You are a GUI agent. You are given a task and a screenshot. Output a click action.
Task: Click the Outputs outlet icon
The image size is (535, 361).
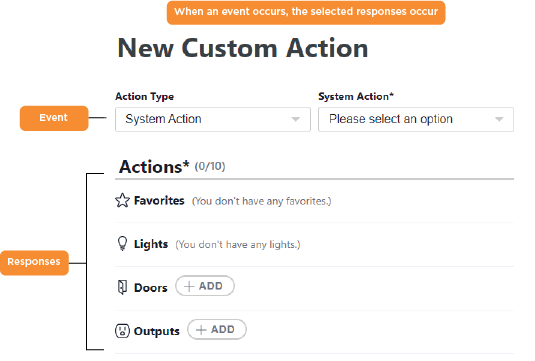pyautogui.click(x=122, y=331)
